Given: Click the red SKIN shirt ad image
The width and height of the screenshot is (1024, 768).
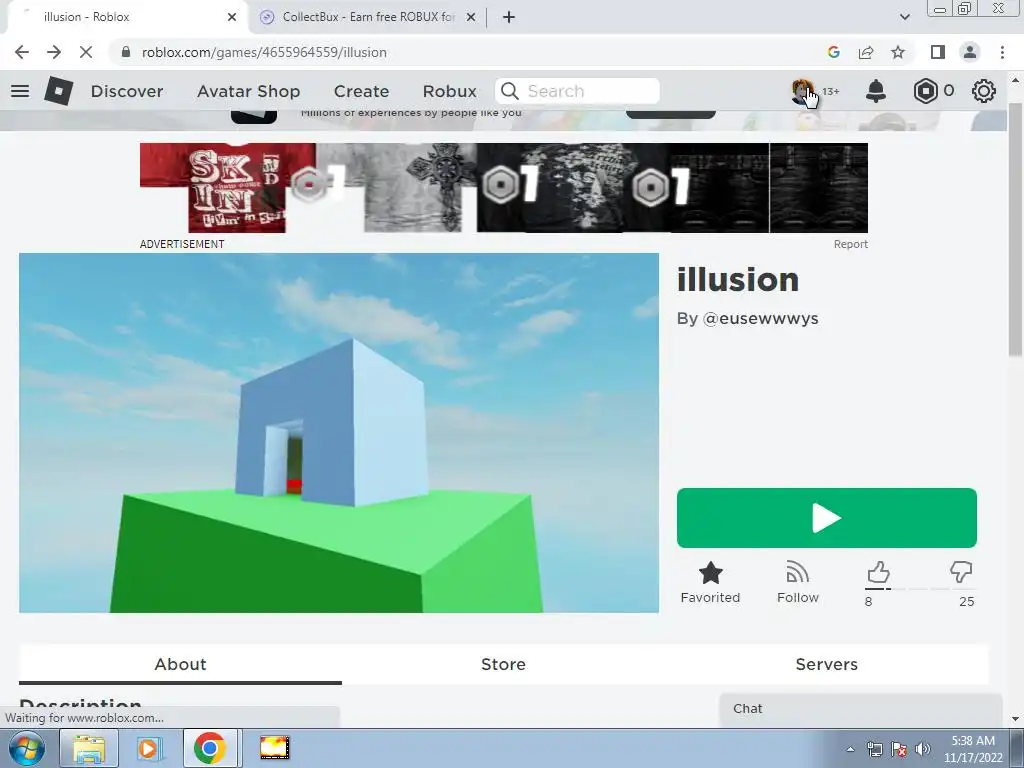Looking at the screenshot, I should (x=236, y=188).
